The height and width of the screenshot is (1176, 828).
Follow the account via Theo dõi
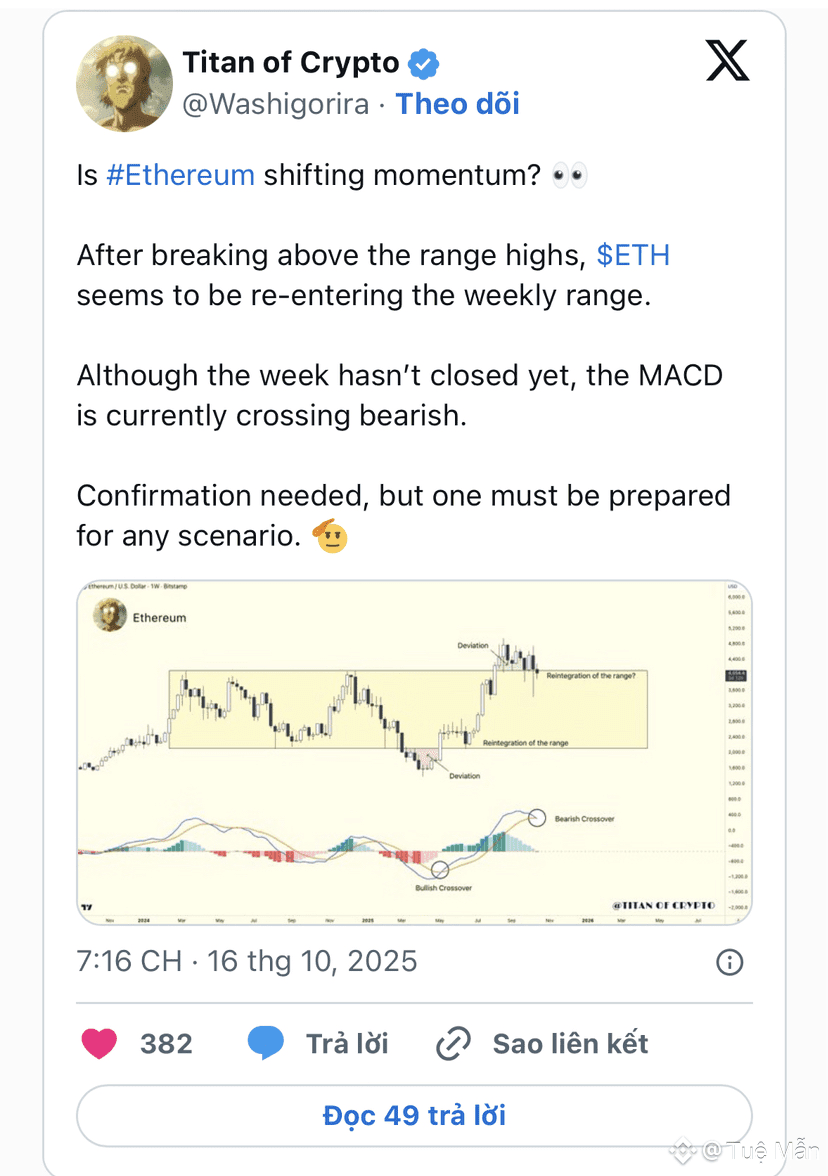click(x=458, y=104)
